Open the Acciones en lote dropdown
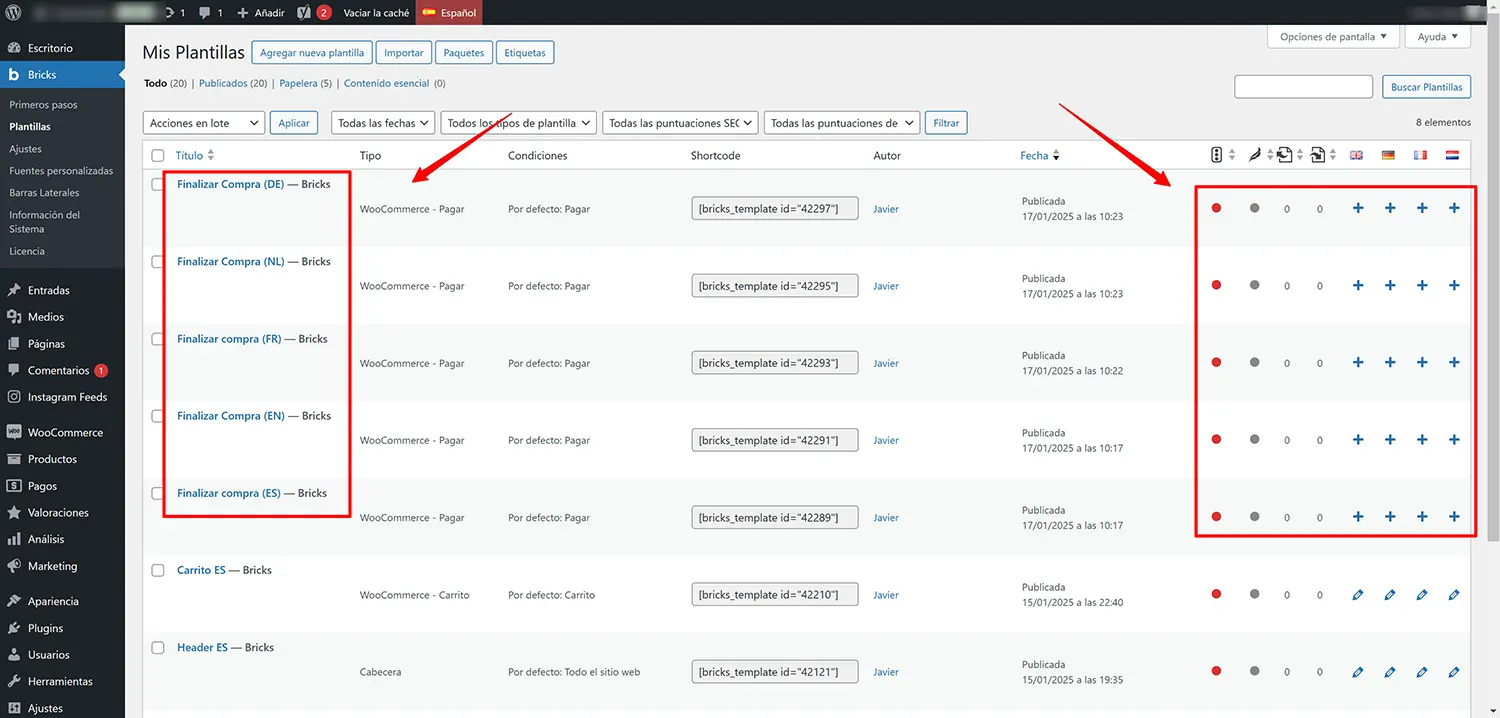1500x718 pixels. [204, 123]
